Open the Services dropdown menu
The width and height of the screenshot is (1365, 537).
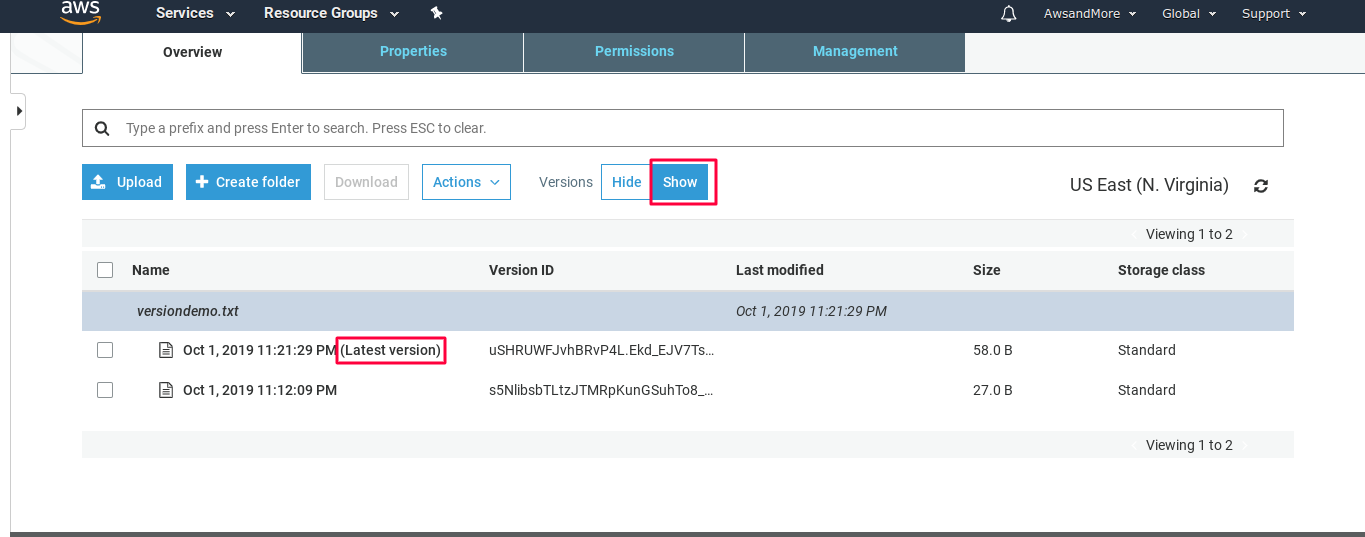(195, 13)
